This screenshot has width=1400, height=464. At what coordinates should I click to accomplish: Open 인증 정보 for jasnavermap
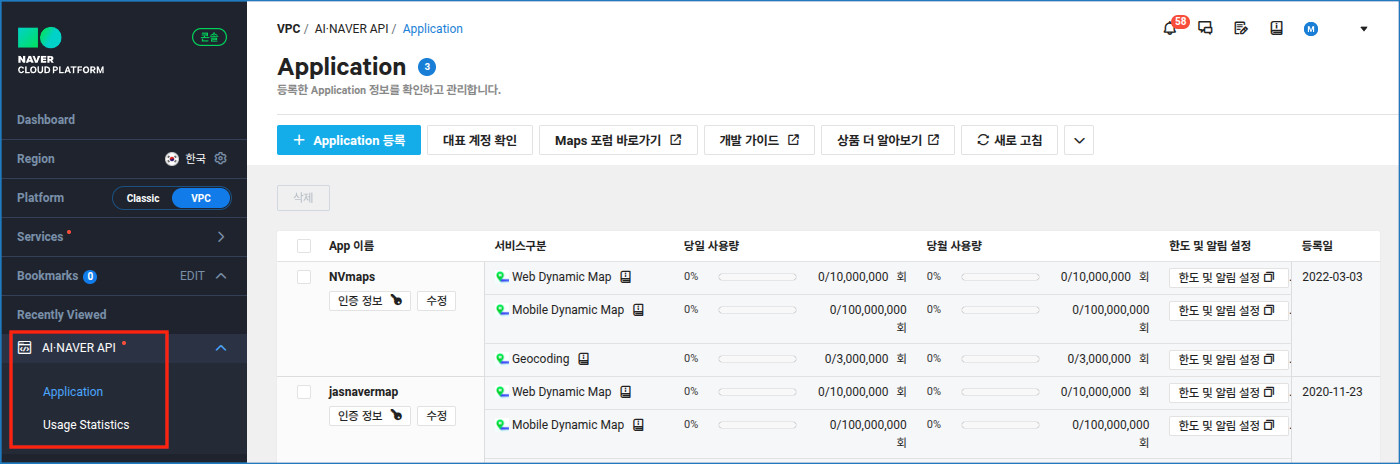click(369, 415)
